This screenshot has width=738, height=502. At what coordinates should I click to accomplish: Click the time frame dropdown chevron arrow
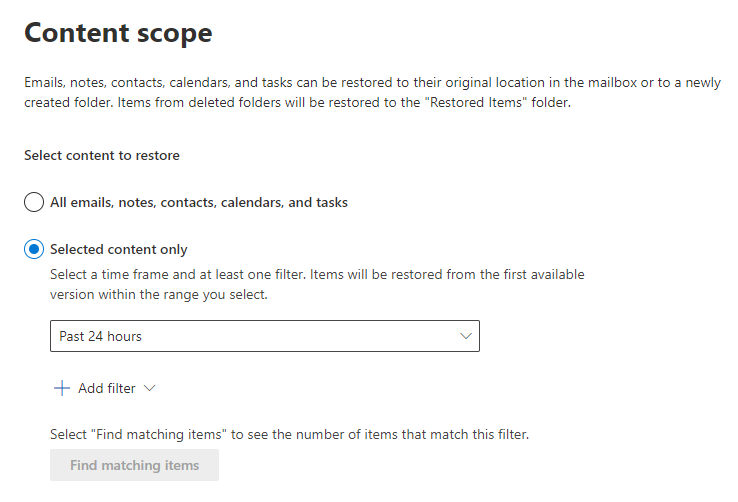pyautogui.click(x=466, y=336)
